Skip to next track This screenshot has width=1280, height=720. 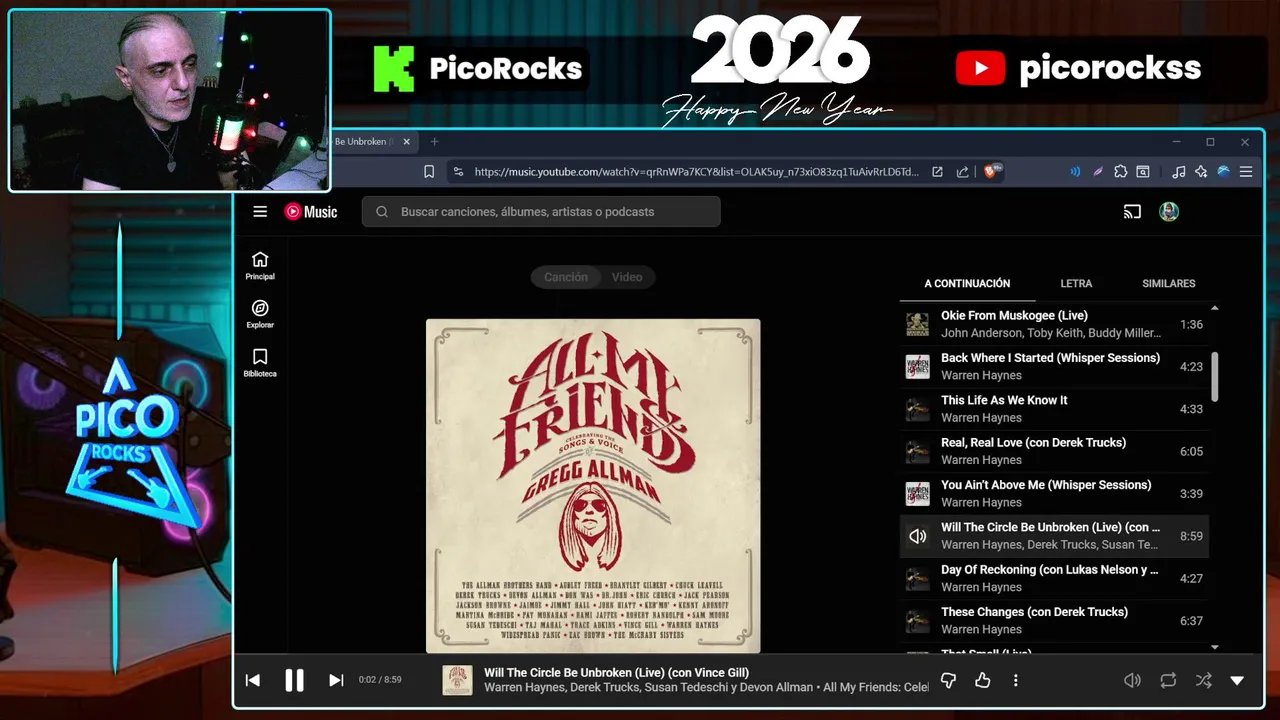click(336, 680)
